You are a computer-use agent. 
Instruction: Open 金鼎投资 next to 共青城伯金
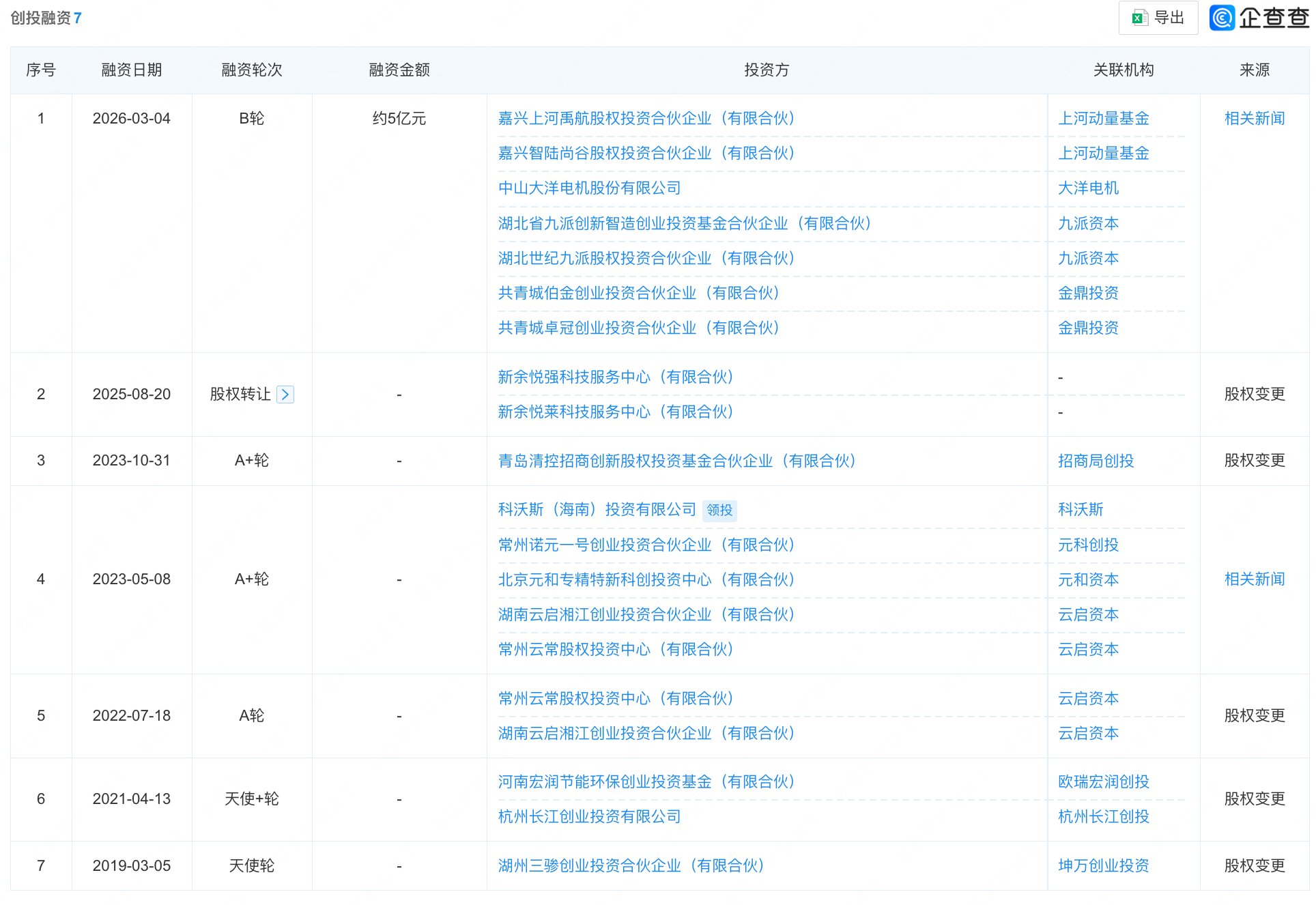tap(1089, 293)
